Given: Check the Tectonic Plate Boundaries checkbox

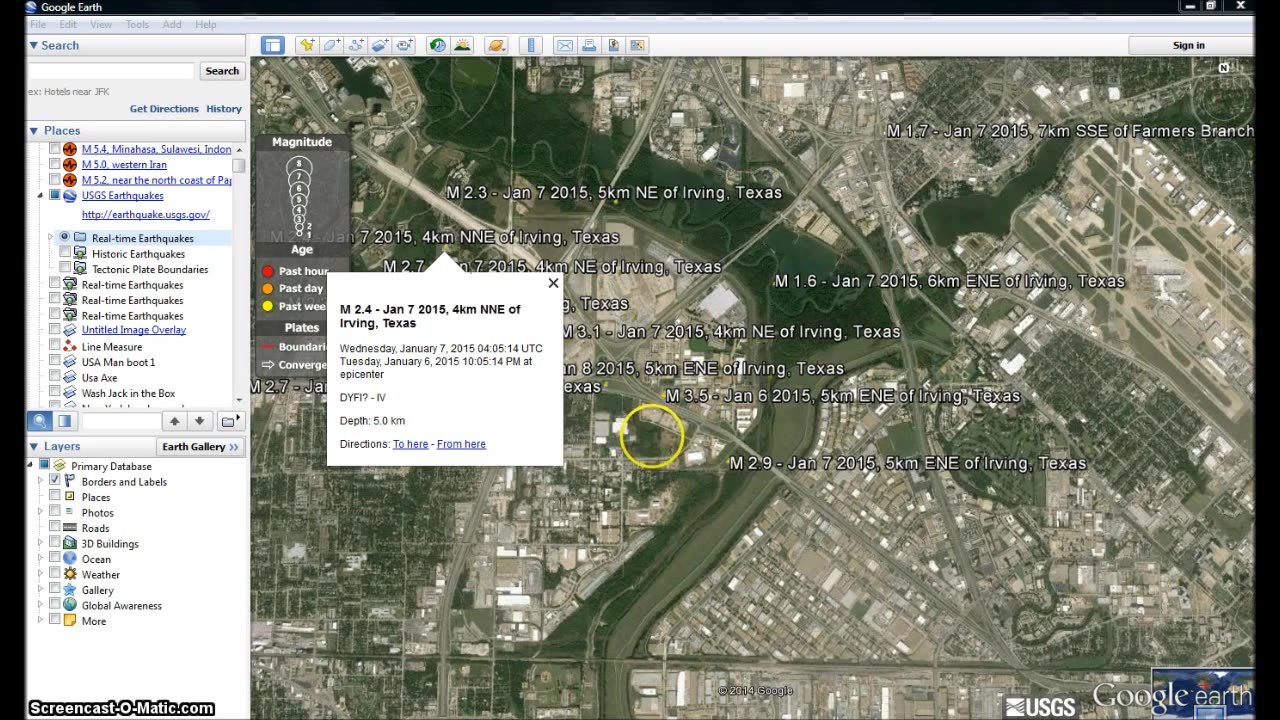Looking at the screenshot, I should [65, 269].
